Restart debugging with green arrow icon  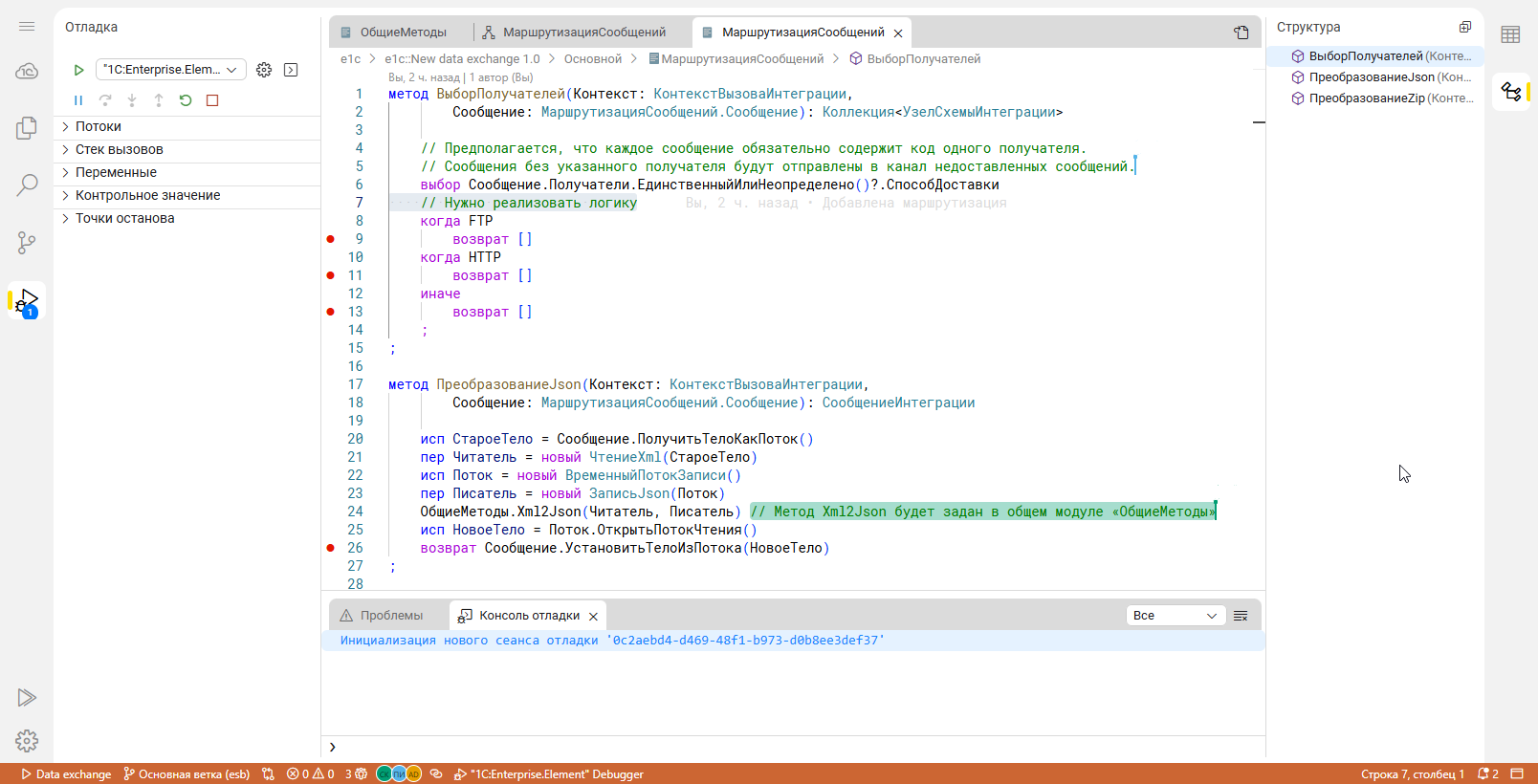click(186, 100)
